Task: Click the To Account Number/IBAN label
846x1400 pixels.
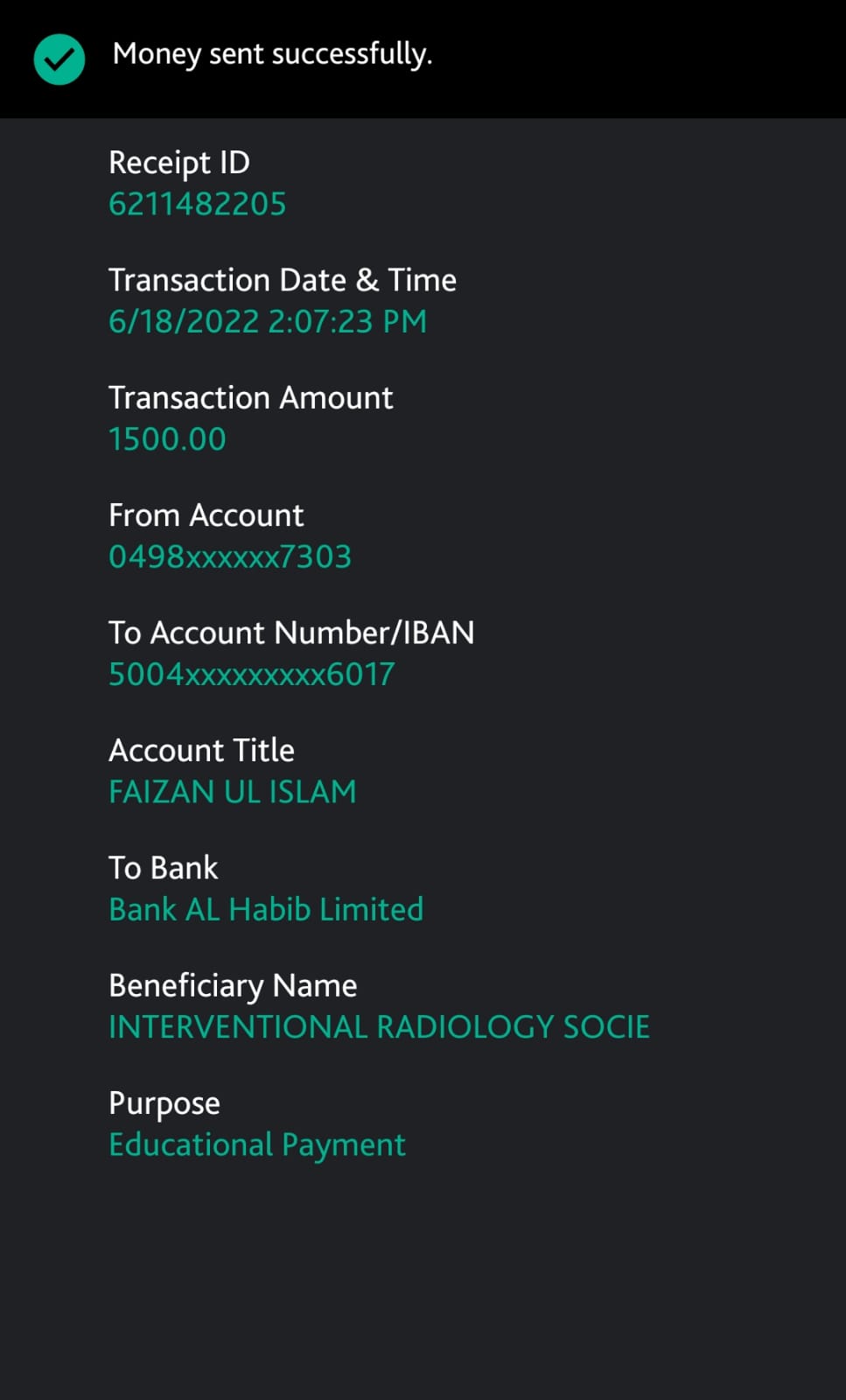Action: click(x=291, y=633)
